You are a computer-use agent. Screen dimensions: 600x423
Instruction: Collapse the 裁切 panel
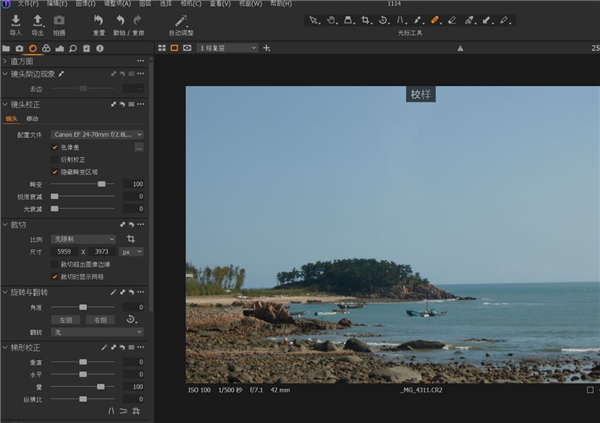coord(5,225)
